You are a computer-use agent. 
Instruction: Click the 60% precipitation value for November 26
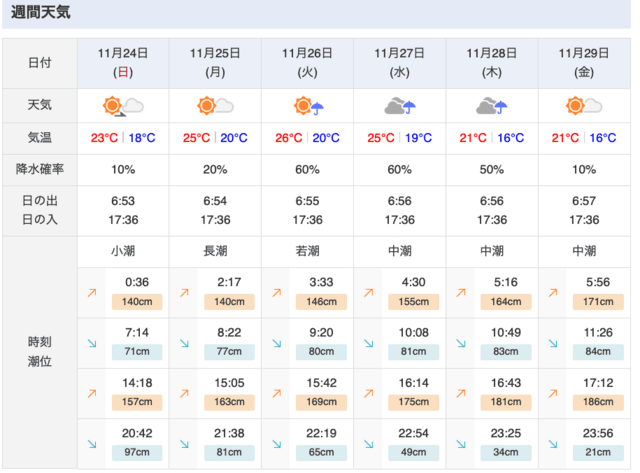point(308,170)
